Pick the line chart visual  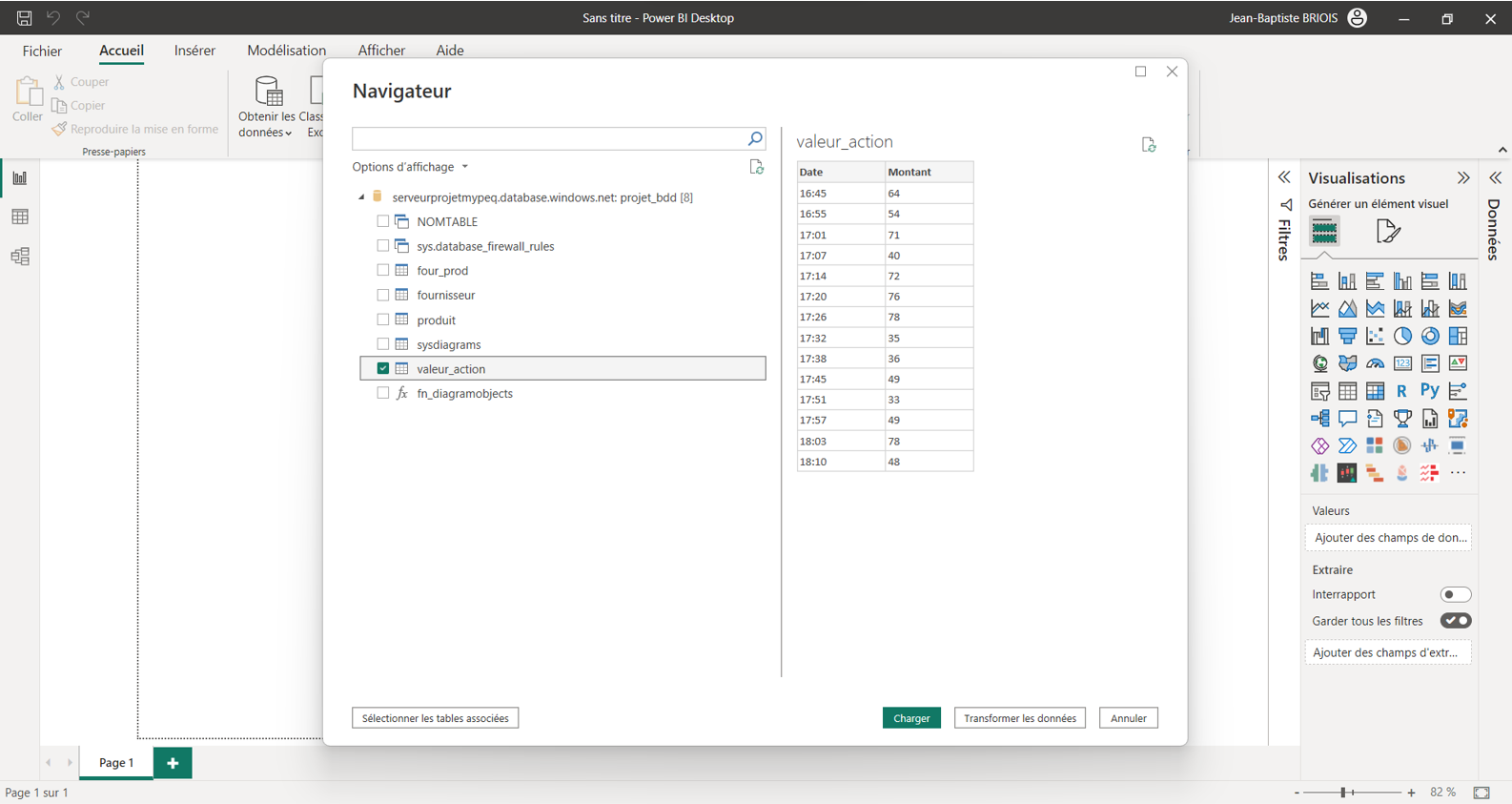tap(1319, 308)
